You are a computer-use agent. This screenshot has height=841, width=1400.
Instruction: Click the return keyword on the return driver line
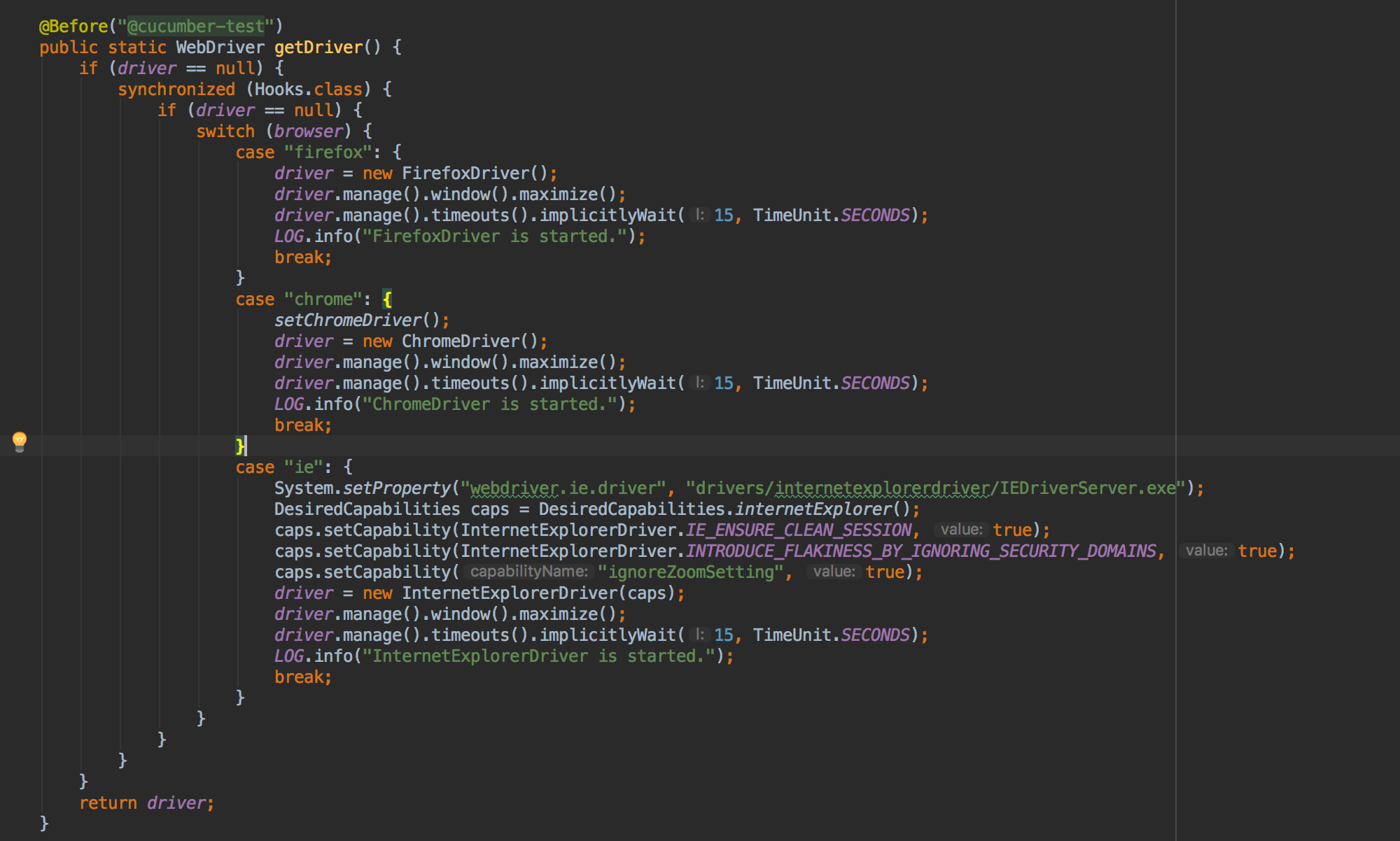point(108,803)
